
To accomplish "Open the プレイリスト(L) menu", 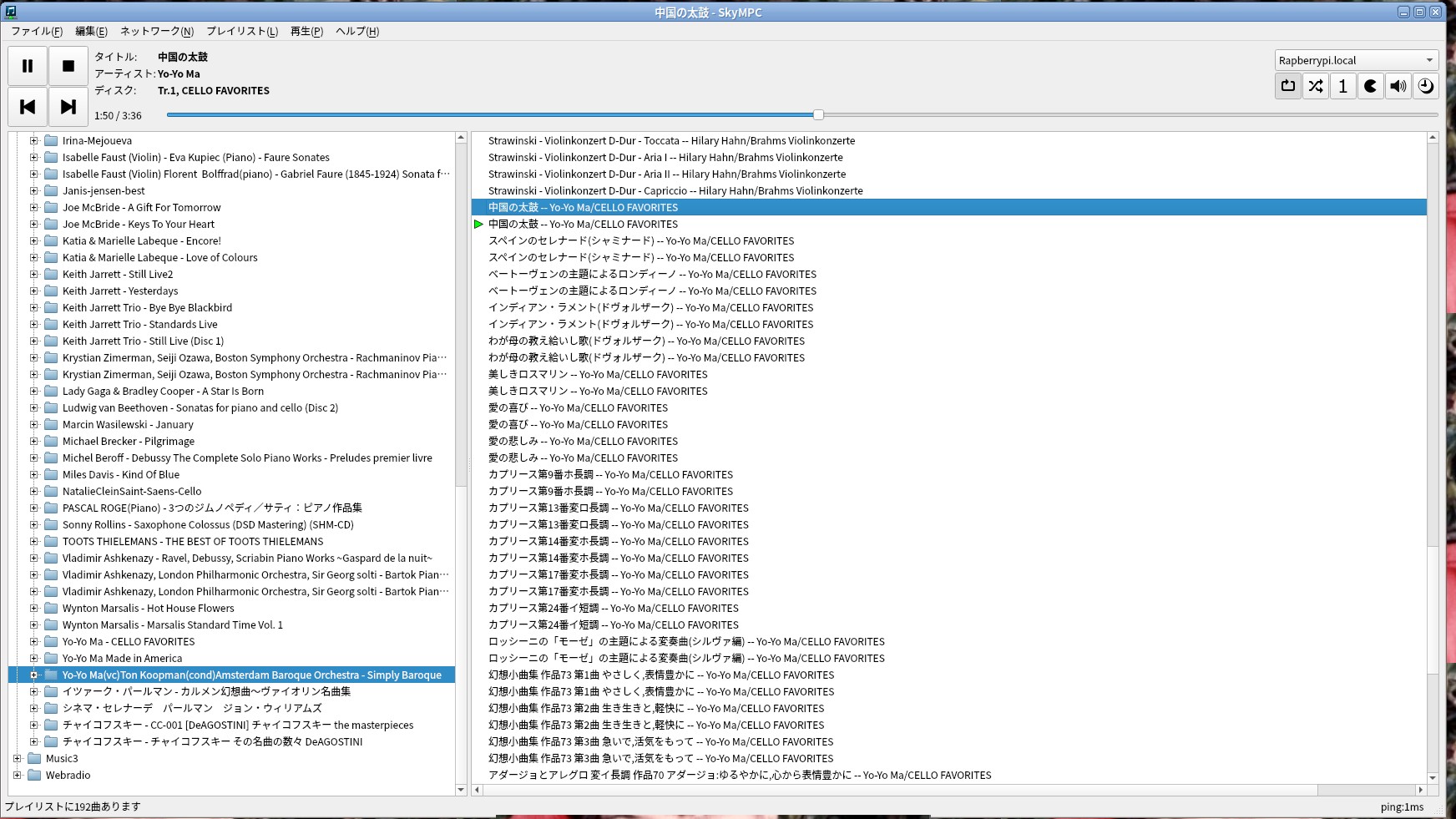I will point(241,31).
